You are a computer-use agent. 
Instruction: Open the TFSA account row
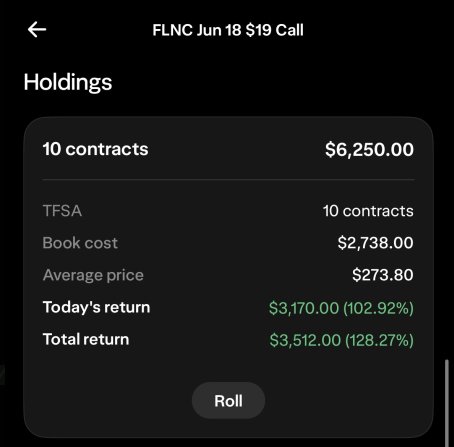[x=228, y=211]
